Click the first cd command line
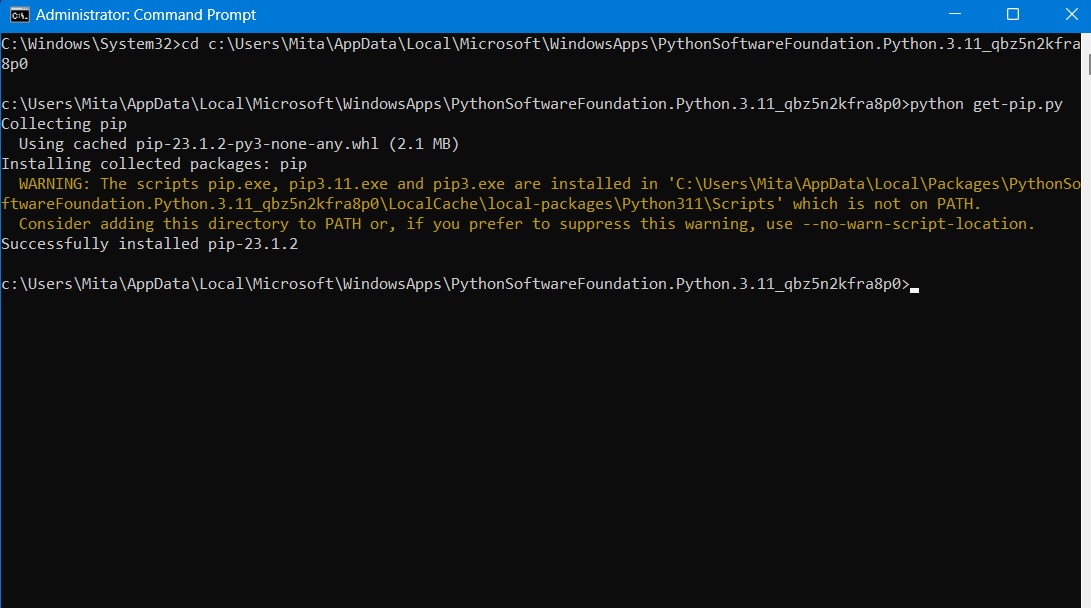Screen dimensions: 1091x608 (400, 43)
